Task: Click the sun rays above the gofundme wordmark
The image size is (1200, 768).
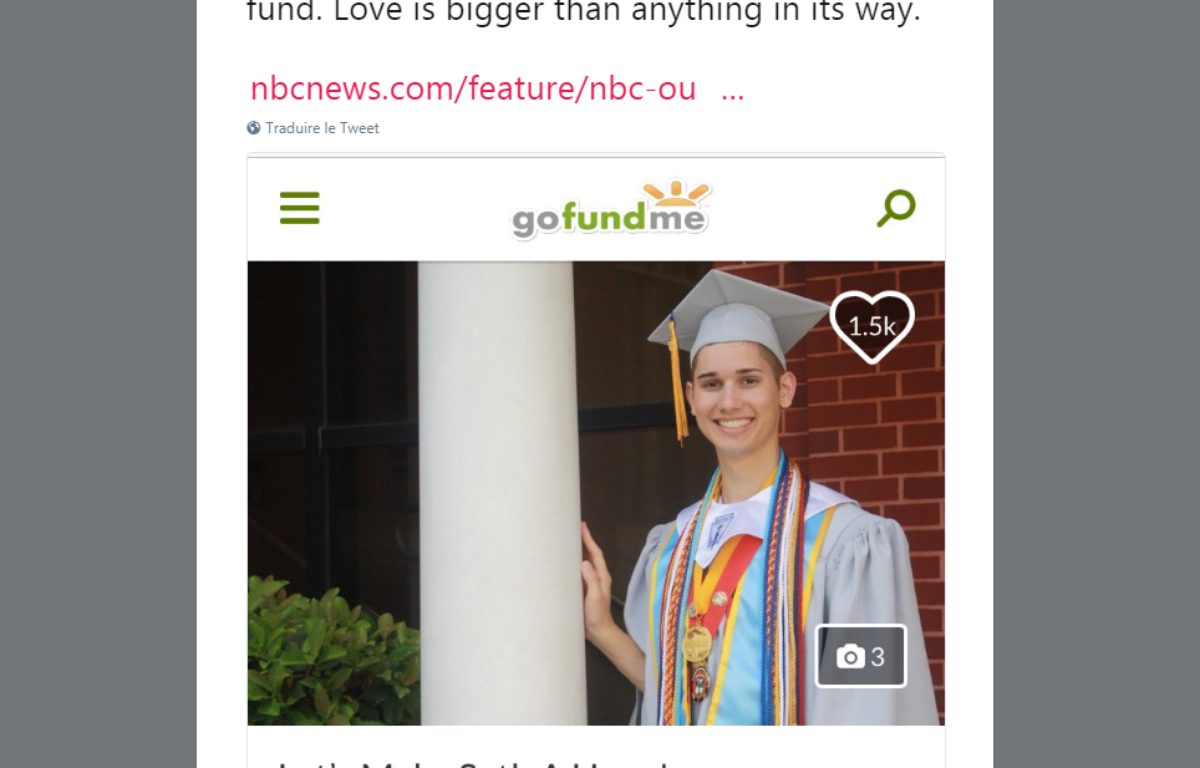Action: [x=676, y=192]
